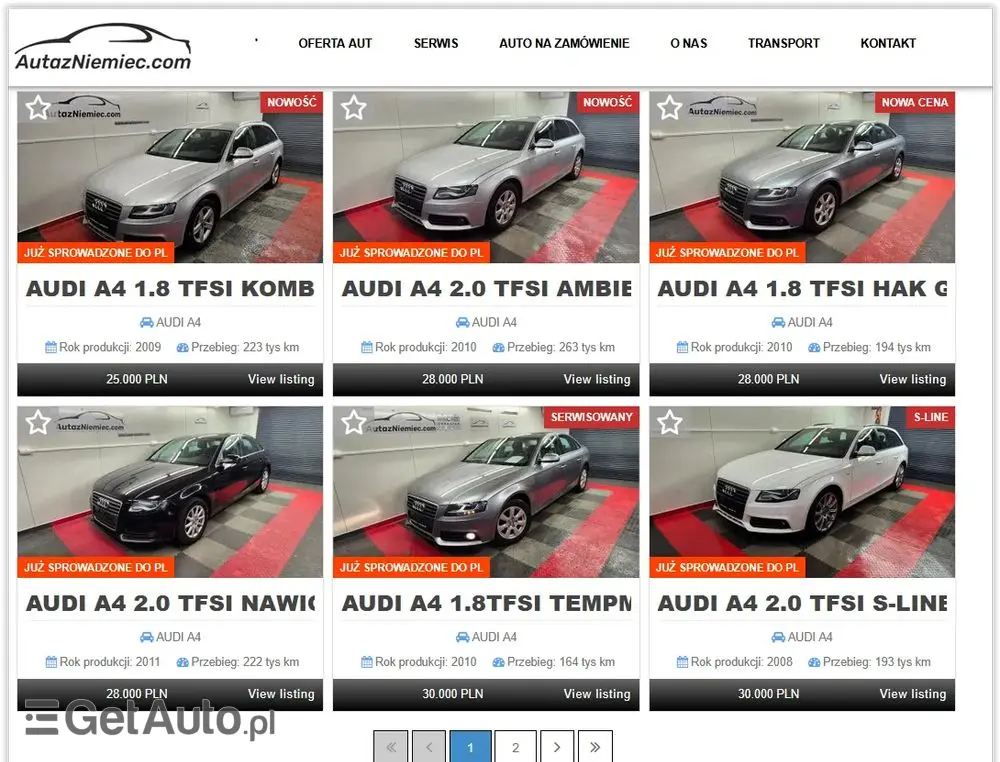Go to KONTAKT page
This screenshot has height=762, width=1000.
click(888, 43)
